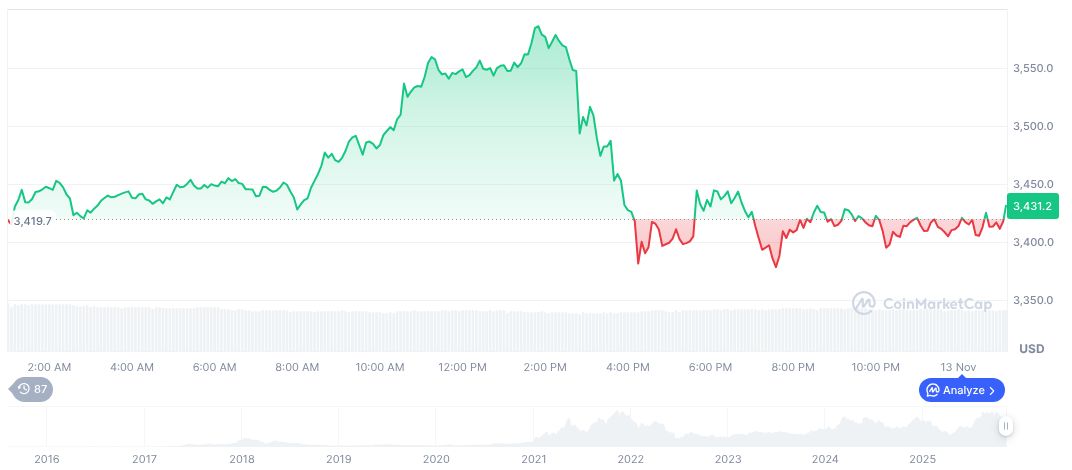This screenshot has height=470, width=1072.
Task: Click the Analyze button text
Action: [x=962, y=390]
